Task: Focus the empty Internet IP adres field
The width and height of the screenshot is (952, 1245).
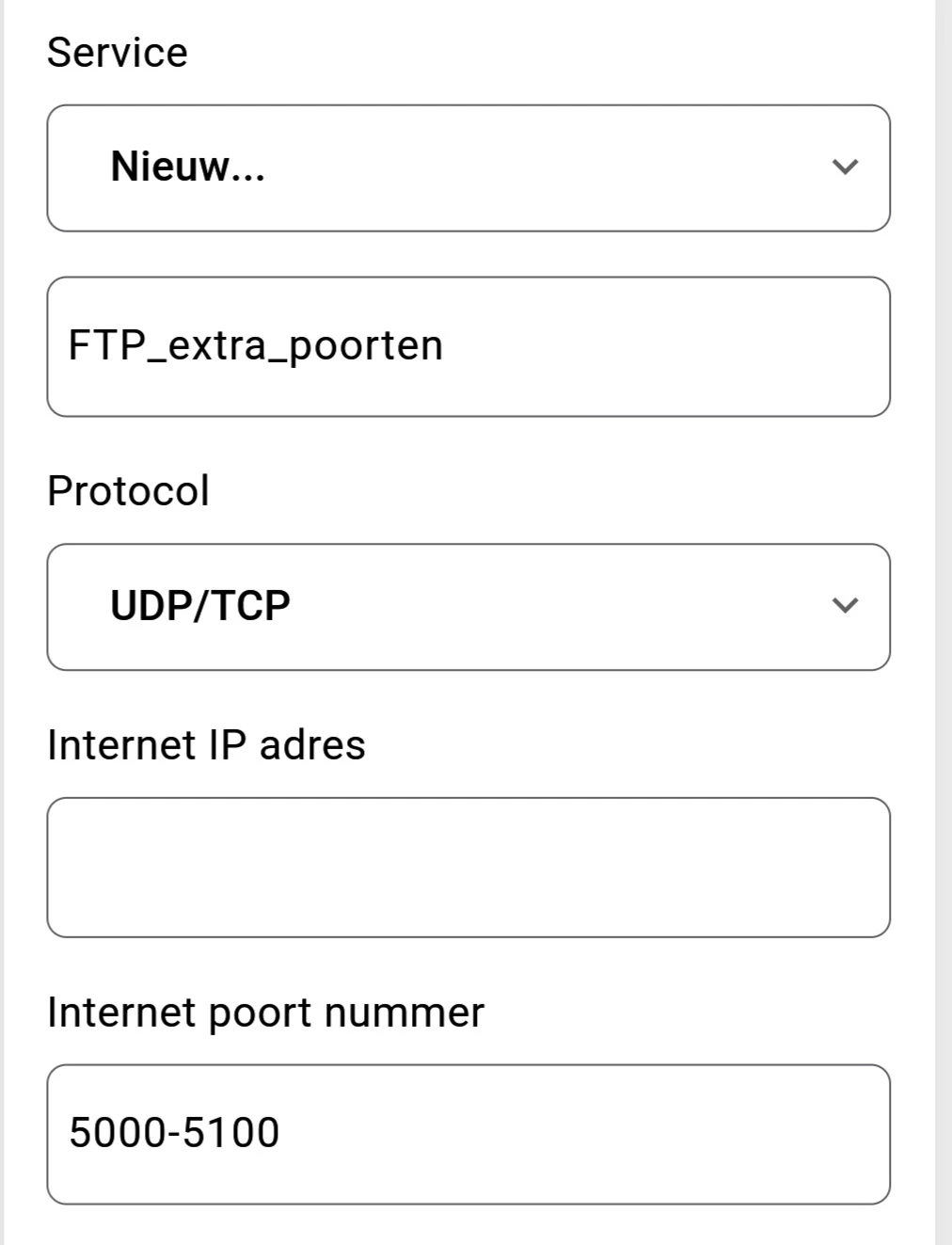Action: click(468, 867)
